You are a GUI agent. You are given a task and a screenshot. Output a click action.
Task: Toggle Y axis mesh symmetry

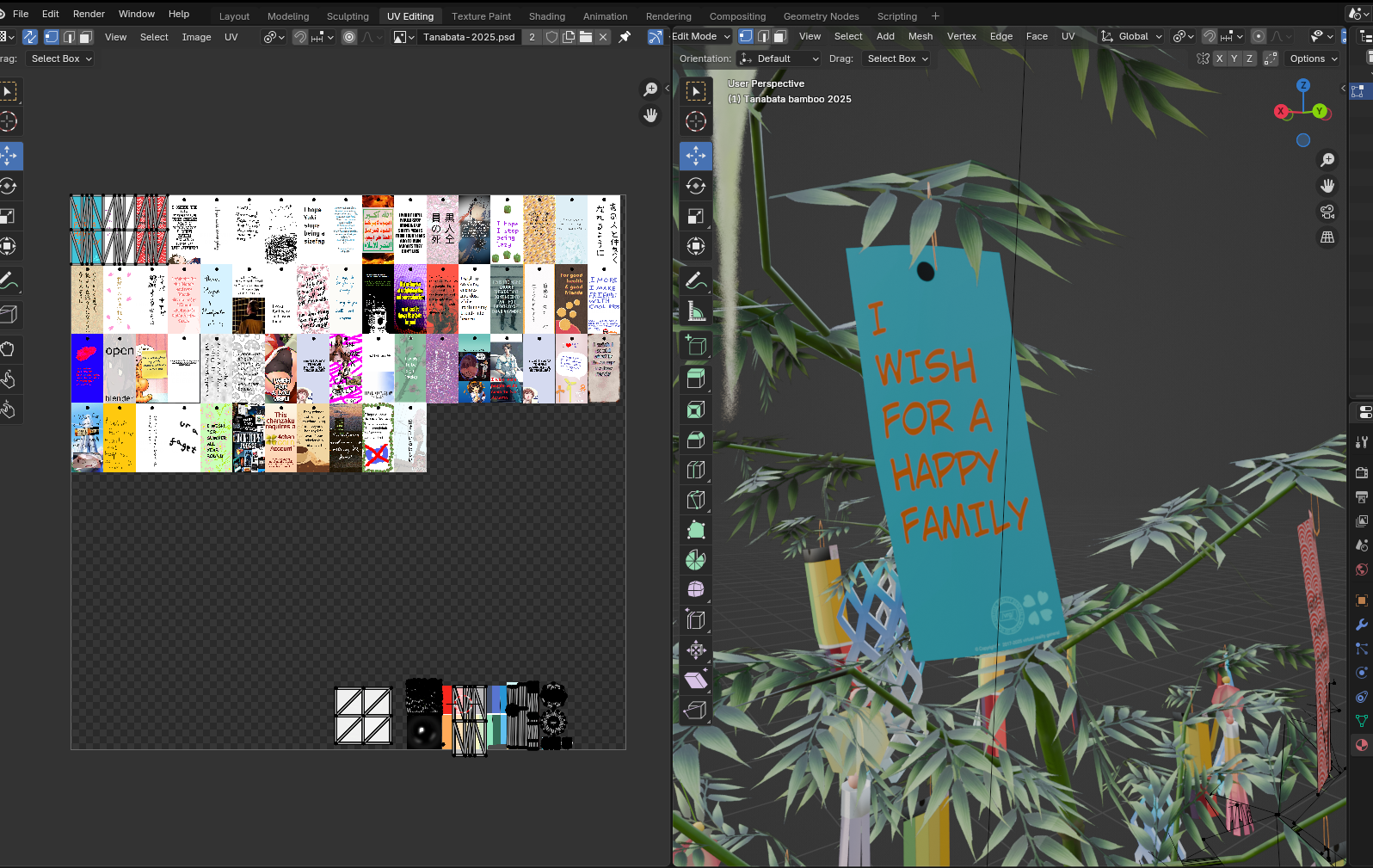coord(1234,58)
